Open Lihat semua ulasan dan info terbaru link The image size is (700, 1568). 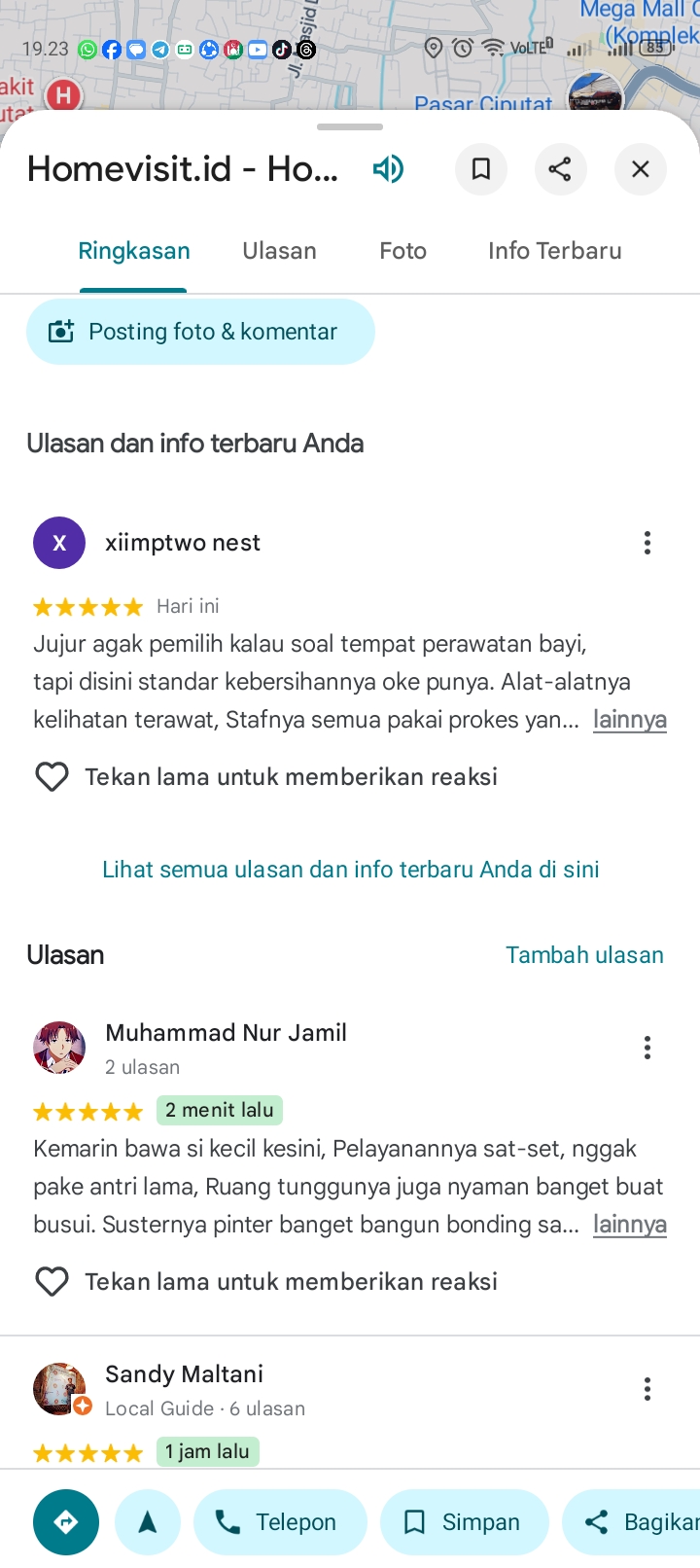351,870
